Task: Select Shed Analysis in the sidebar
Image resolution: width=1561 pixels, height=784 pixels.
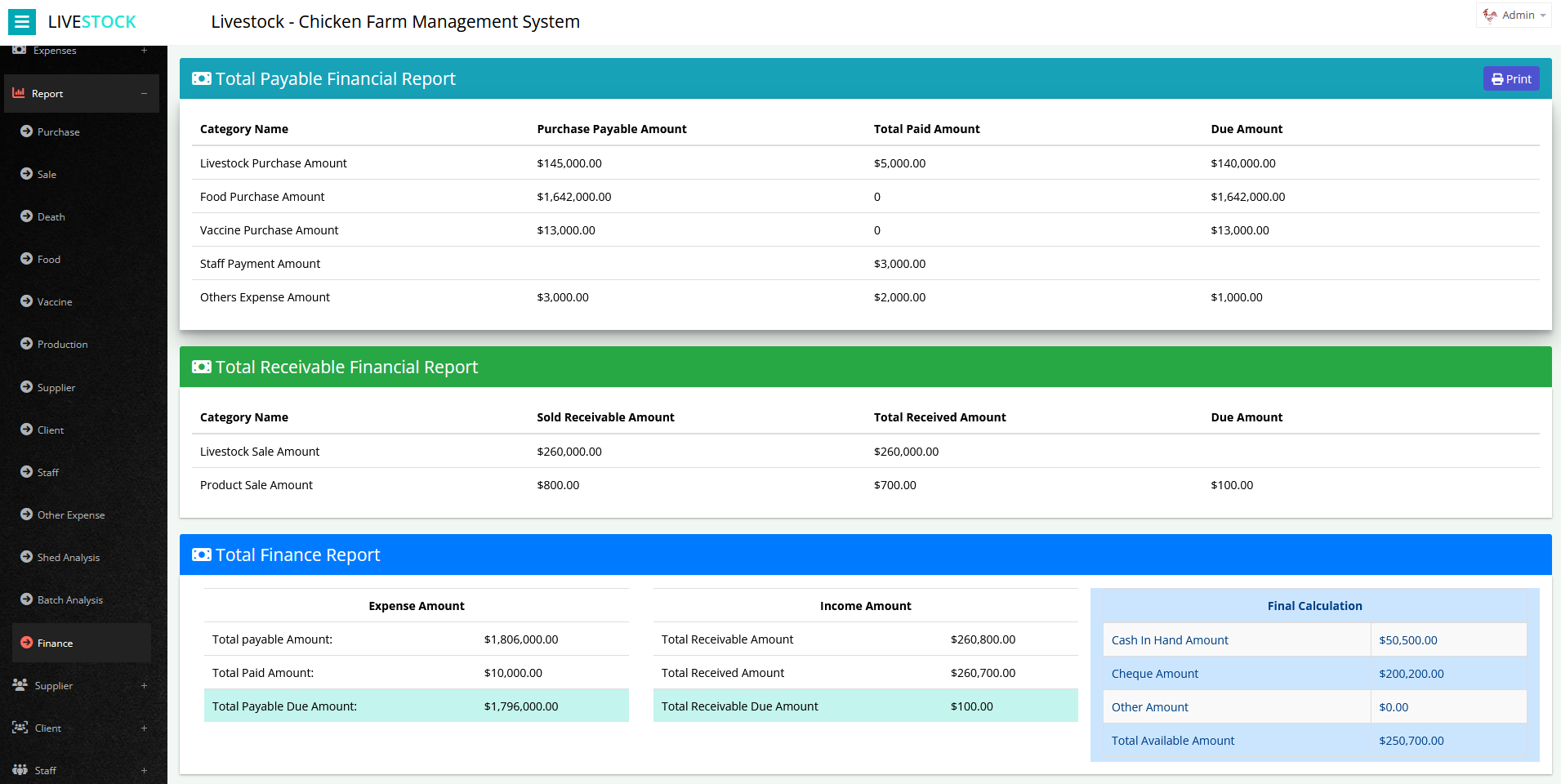Action: pos(68,557)
